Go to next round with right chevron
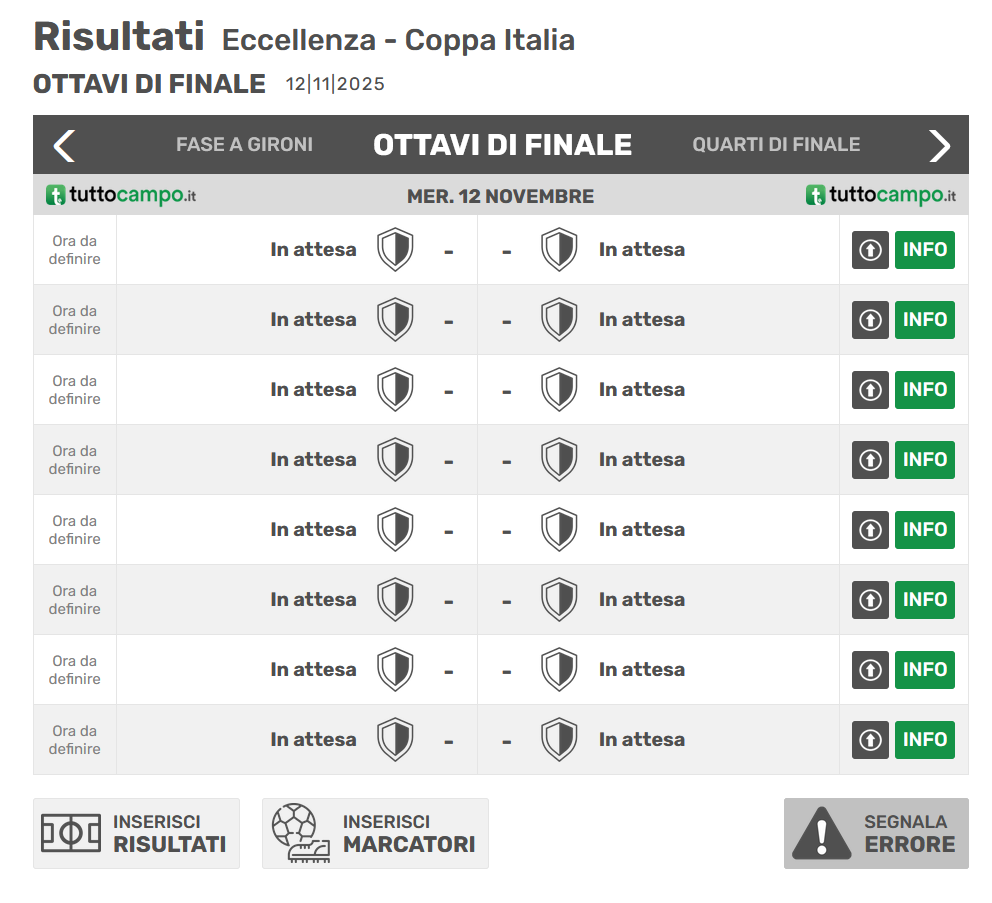This screenshot has height=903, width=992. click(x=939, y=146)
